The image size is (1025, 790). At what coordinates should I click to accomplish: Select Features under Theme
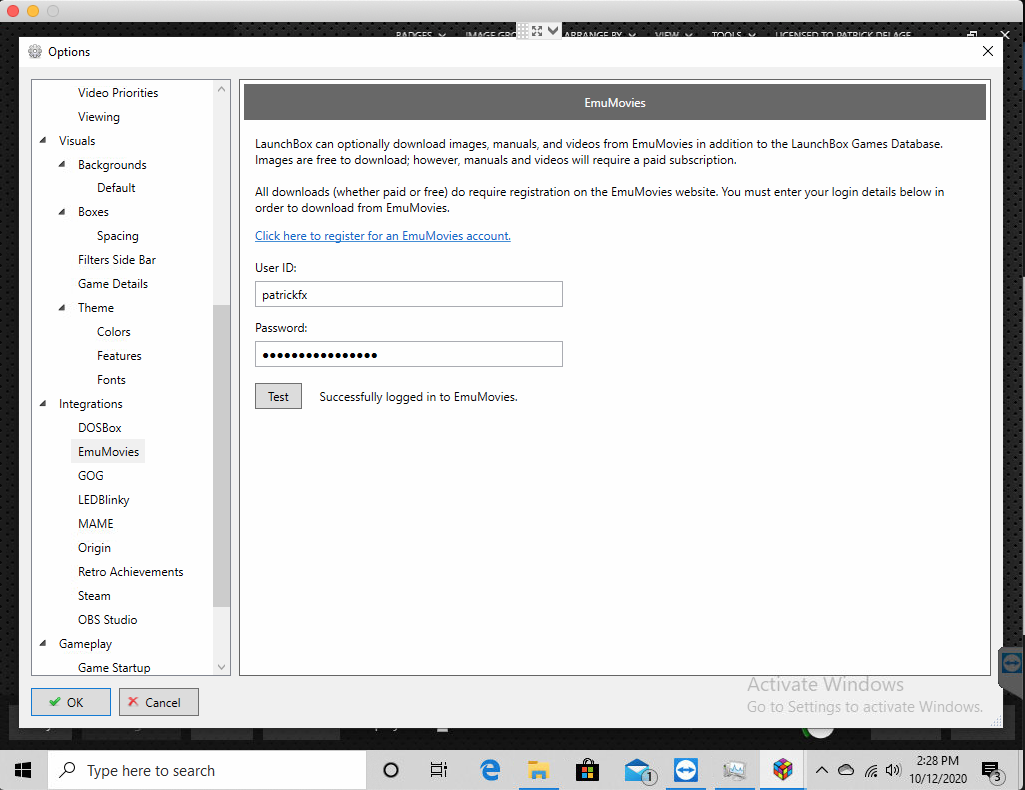[119, 356]
